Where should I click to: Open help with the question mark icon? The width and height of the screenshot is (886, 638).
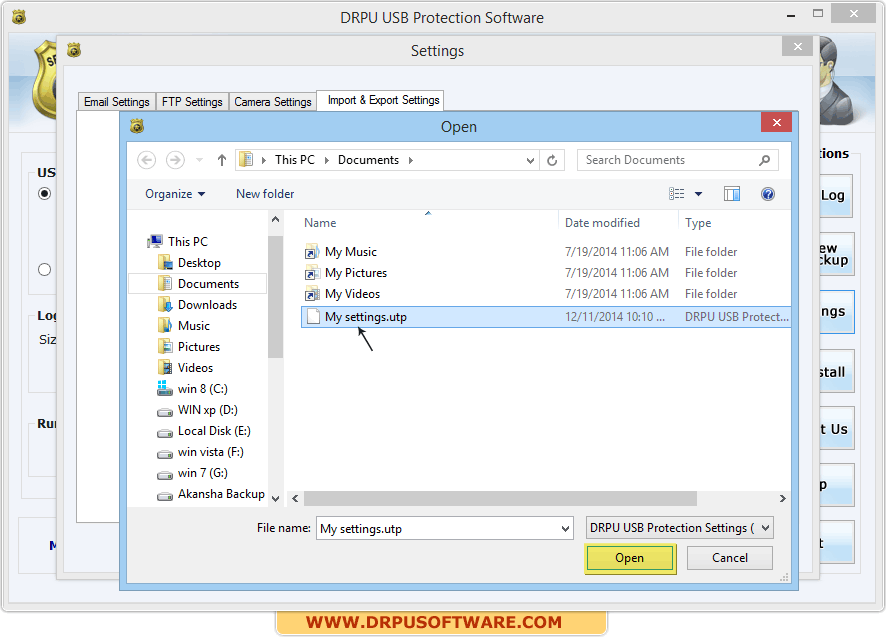coord(767,194)
